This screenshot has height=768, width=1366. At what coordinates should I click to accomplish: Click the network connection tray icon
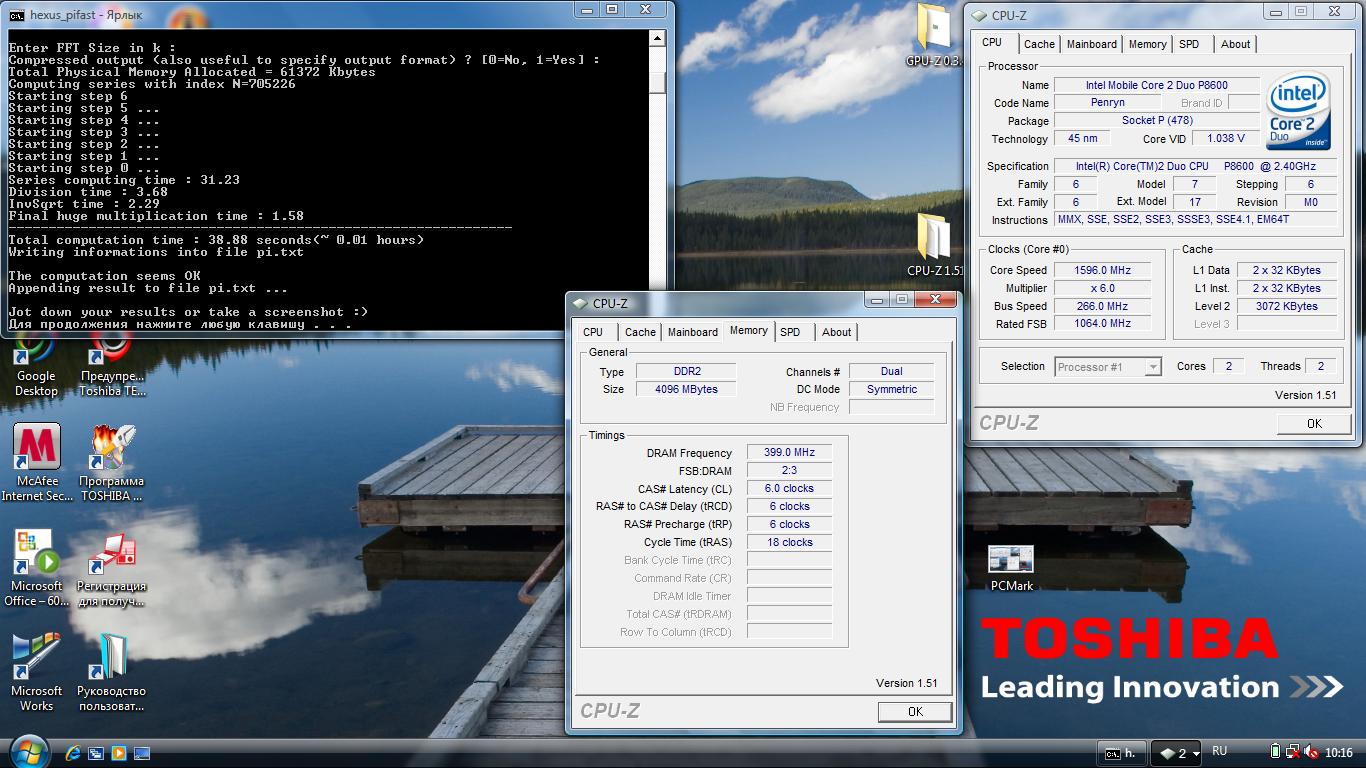(x=1292, y=752)
